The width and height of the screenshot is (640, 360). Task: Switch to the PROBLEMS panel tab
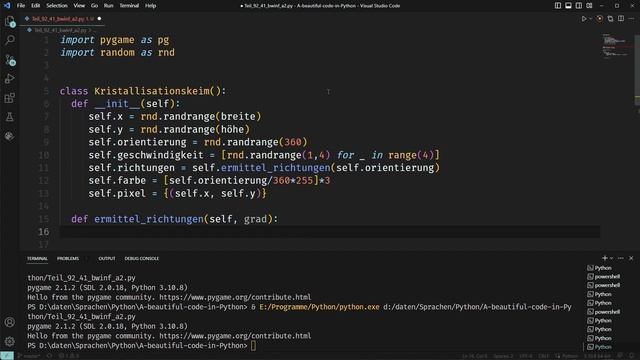click(68, 258)
